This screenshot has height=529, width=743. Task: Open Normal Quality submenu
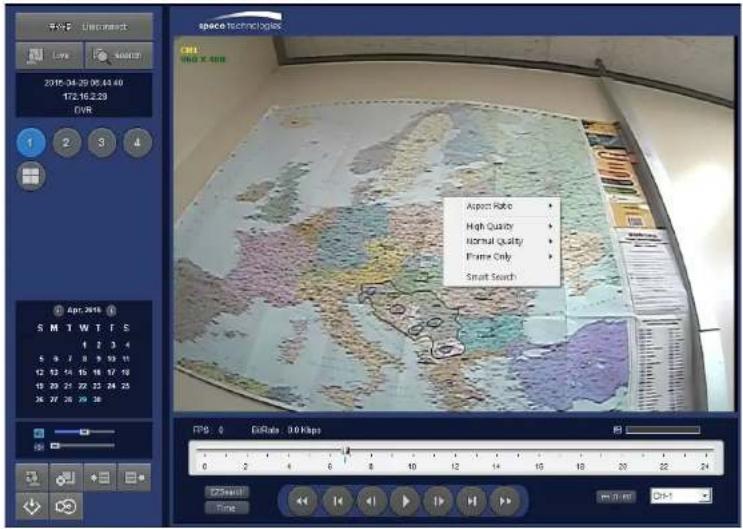(x=502, y=241)
